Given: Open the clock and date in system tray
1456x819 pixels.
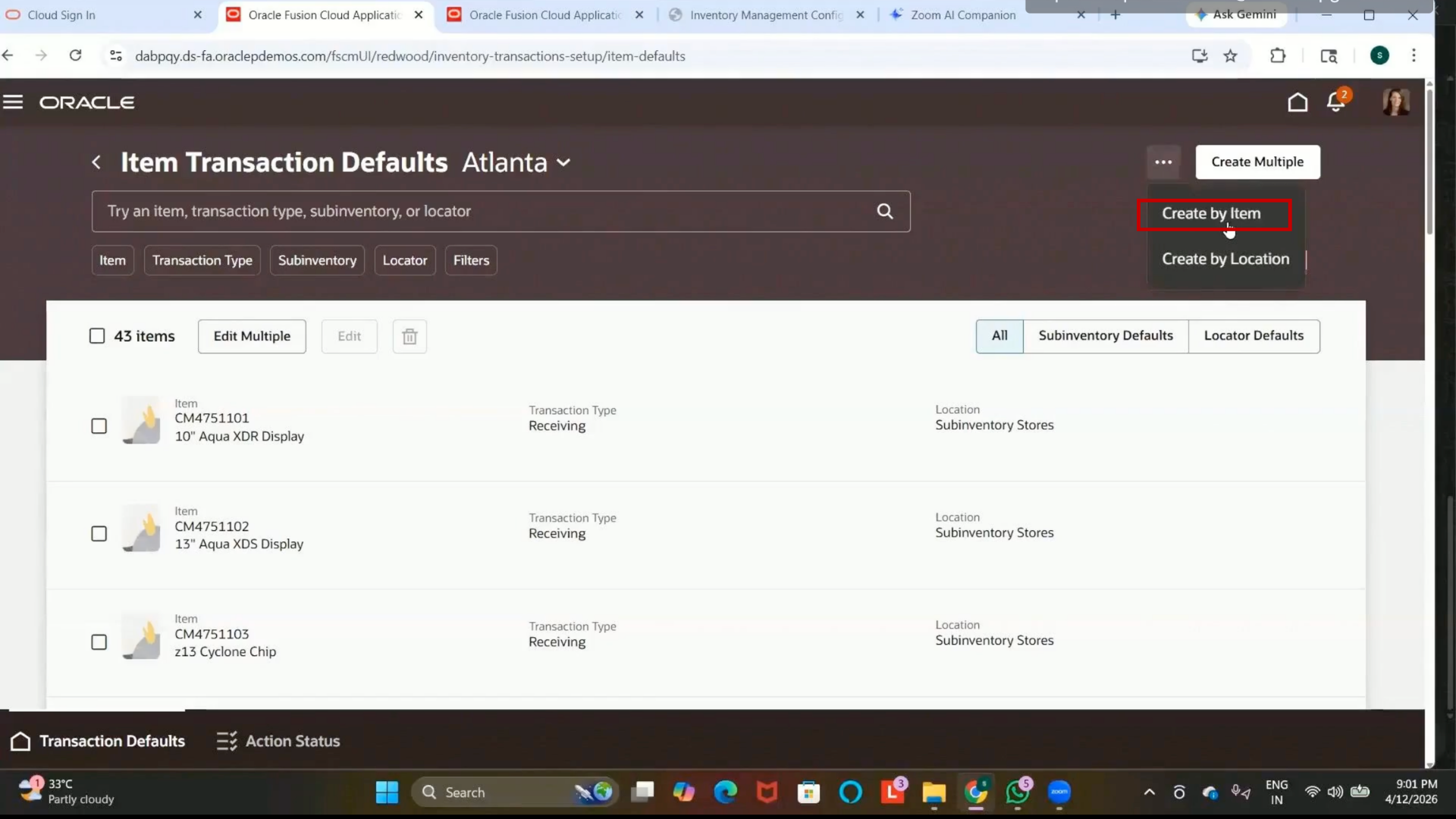Looking at the screenshot, I should click(x=1411, y=792).
